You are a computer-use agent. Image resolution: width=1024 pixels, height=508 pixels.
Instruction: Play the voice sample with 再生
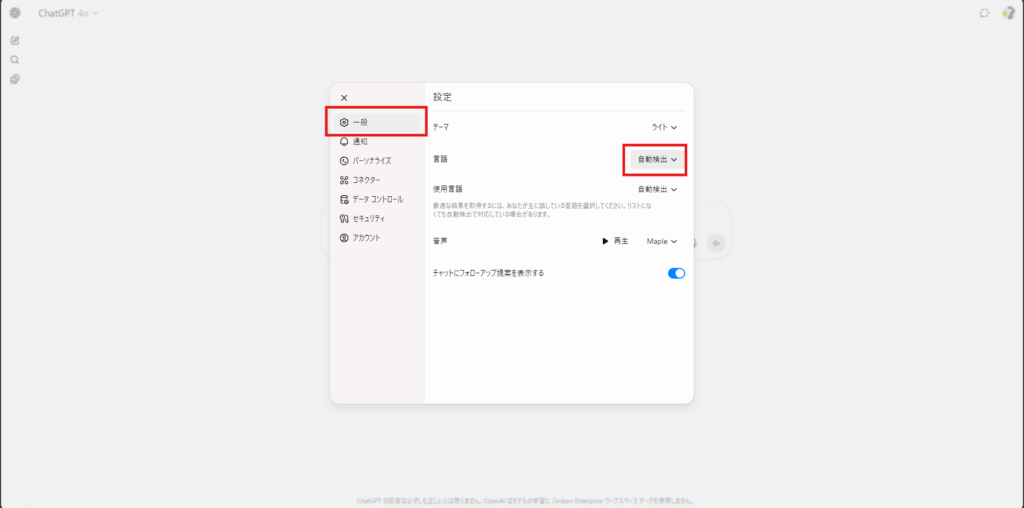[615, 241]
